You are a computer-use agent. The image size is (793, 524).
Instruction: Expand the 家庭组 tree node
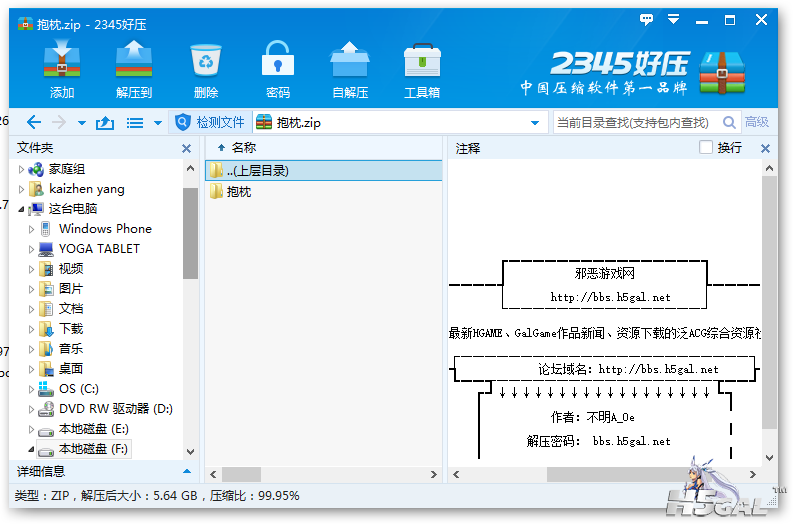click(x=21, y=169)
